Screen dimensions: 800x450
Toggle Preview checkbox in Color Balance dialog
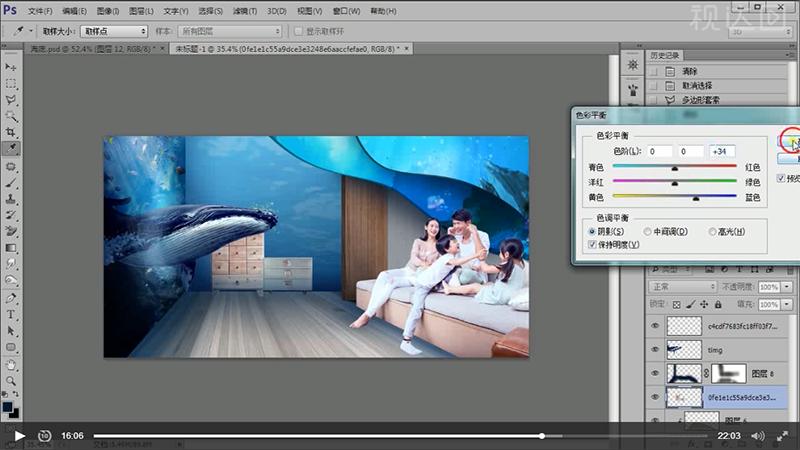(x=781, y=178)
